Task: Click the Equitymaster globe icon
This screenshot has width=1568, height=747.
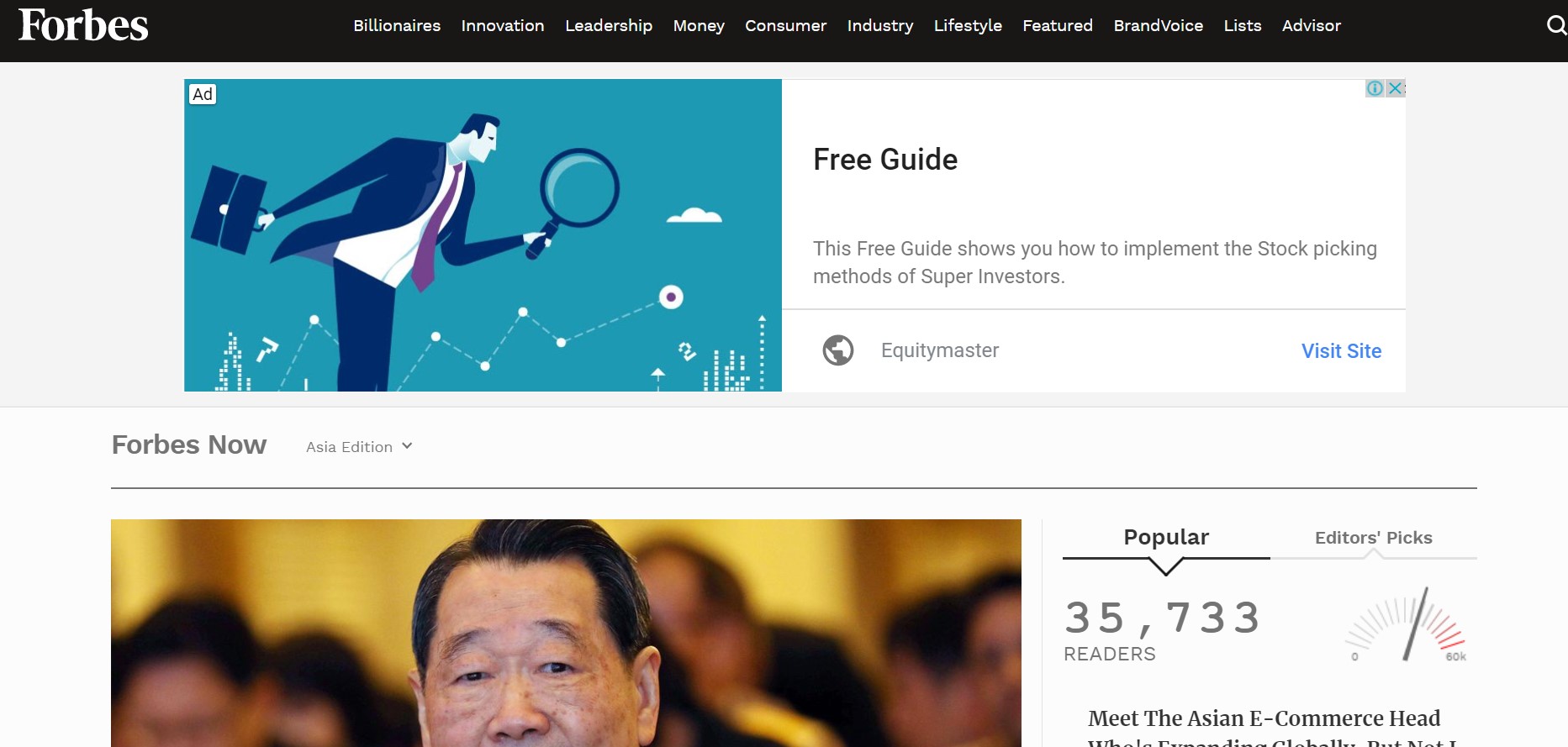Action: point(837,350)
